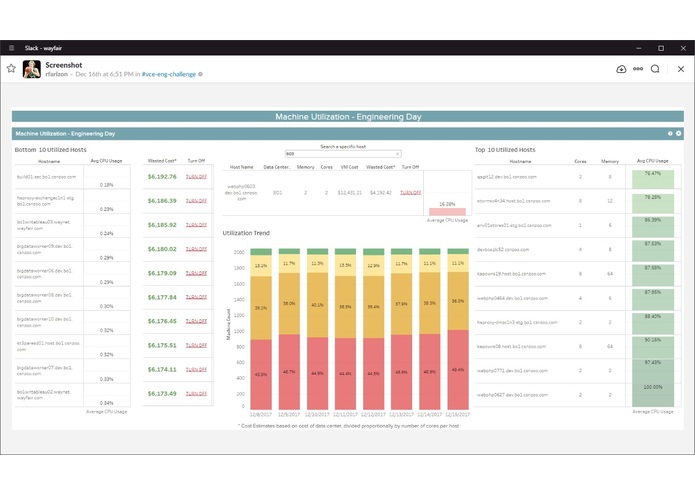The image size is (695, 494).
Task: Click Turn Off for the $6,176.45 host
Action: coord(196,321)
